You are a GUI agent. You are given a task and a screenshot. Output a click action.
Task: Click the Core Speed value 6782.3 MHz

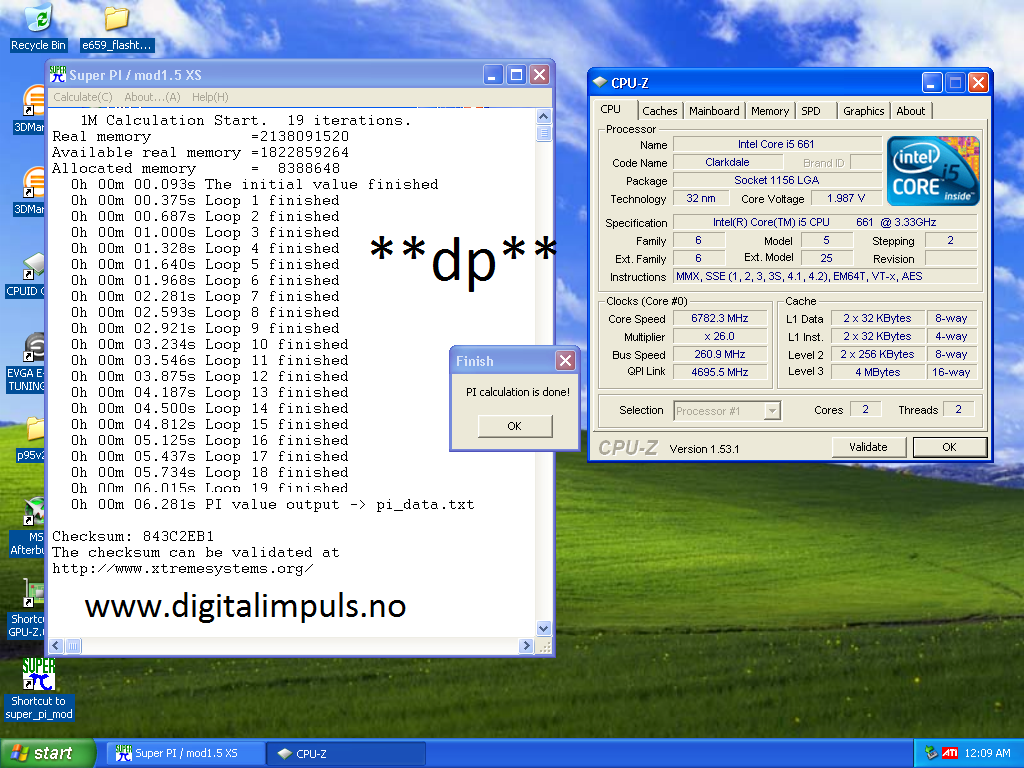720,318
